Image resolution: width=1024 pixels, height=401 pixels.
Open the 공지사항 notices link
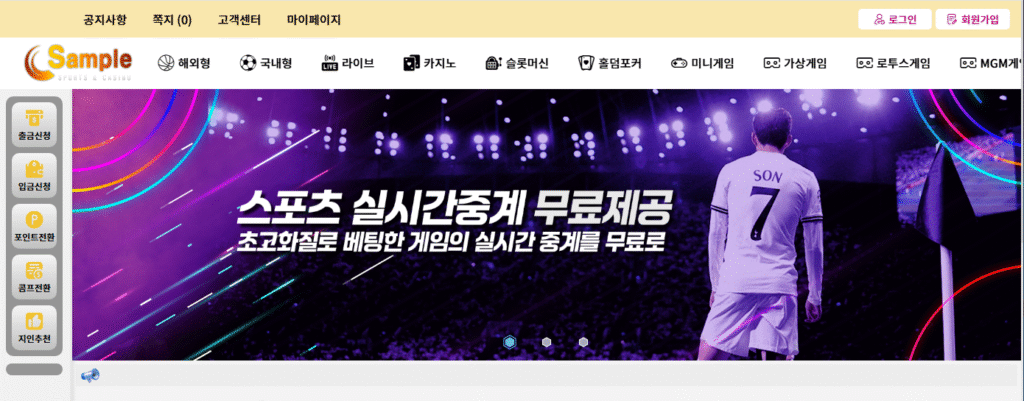pyautogui.click(x=105, y=20)
